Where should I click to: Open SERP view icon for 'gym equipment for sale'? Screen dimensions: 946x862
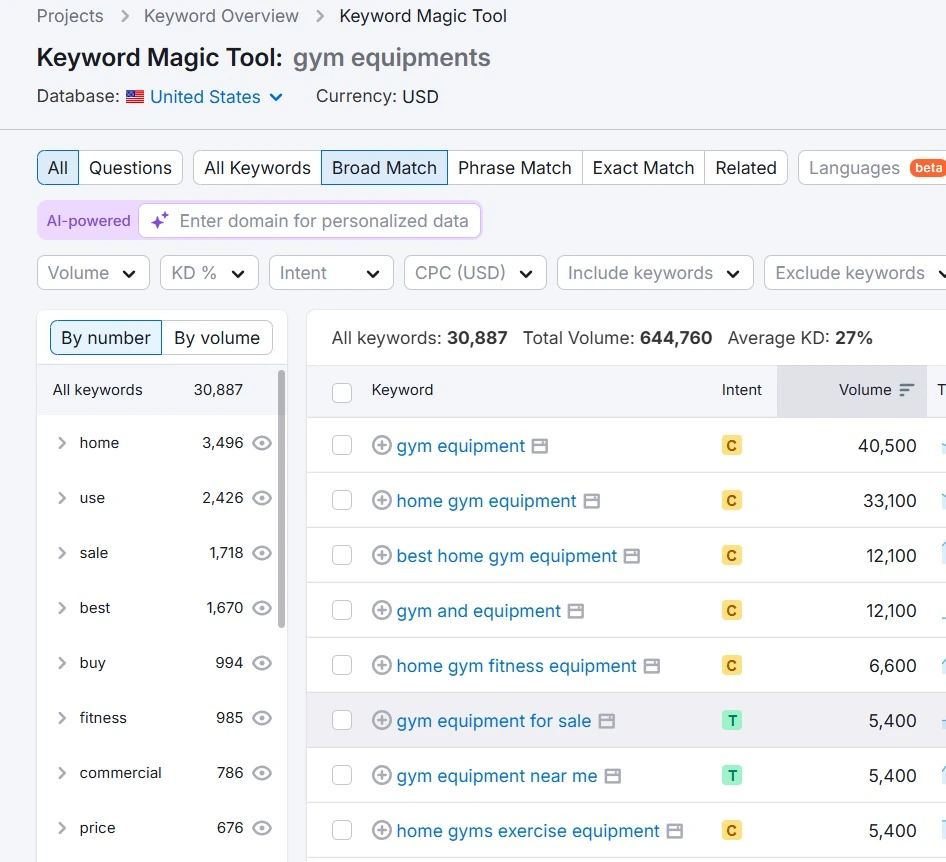click(x=607, y=721)
